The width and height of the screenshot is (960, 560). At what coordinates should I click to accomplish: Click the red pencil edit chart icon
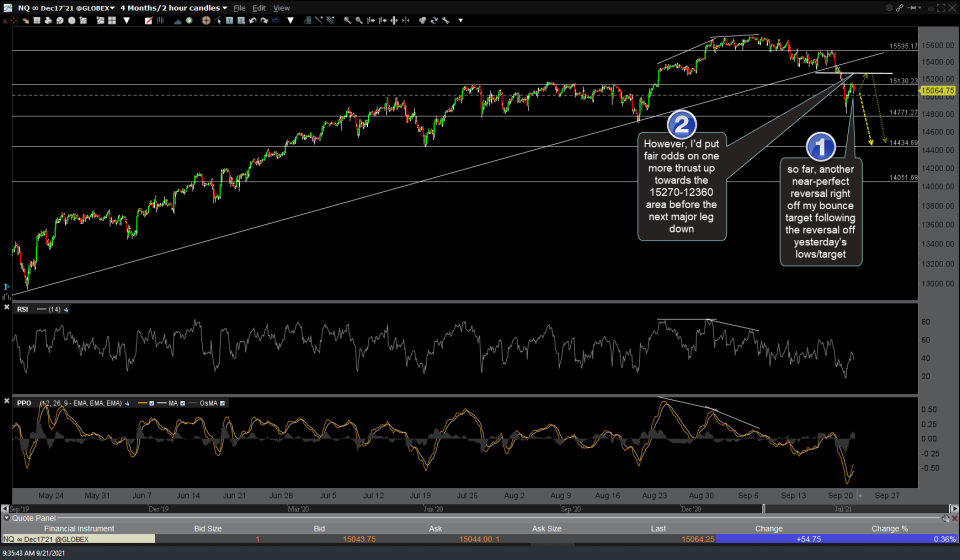148,20
